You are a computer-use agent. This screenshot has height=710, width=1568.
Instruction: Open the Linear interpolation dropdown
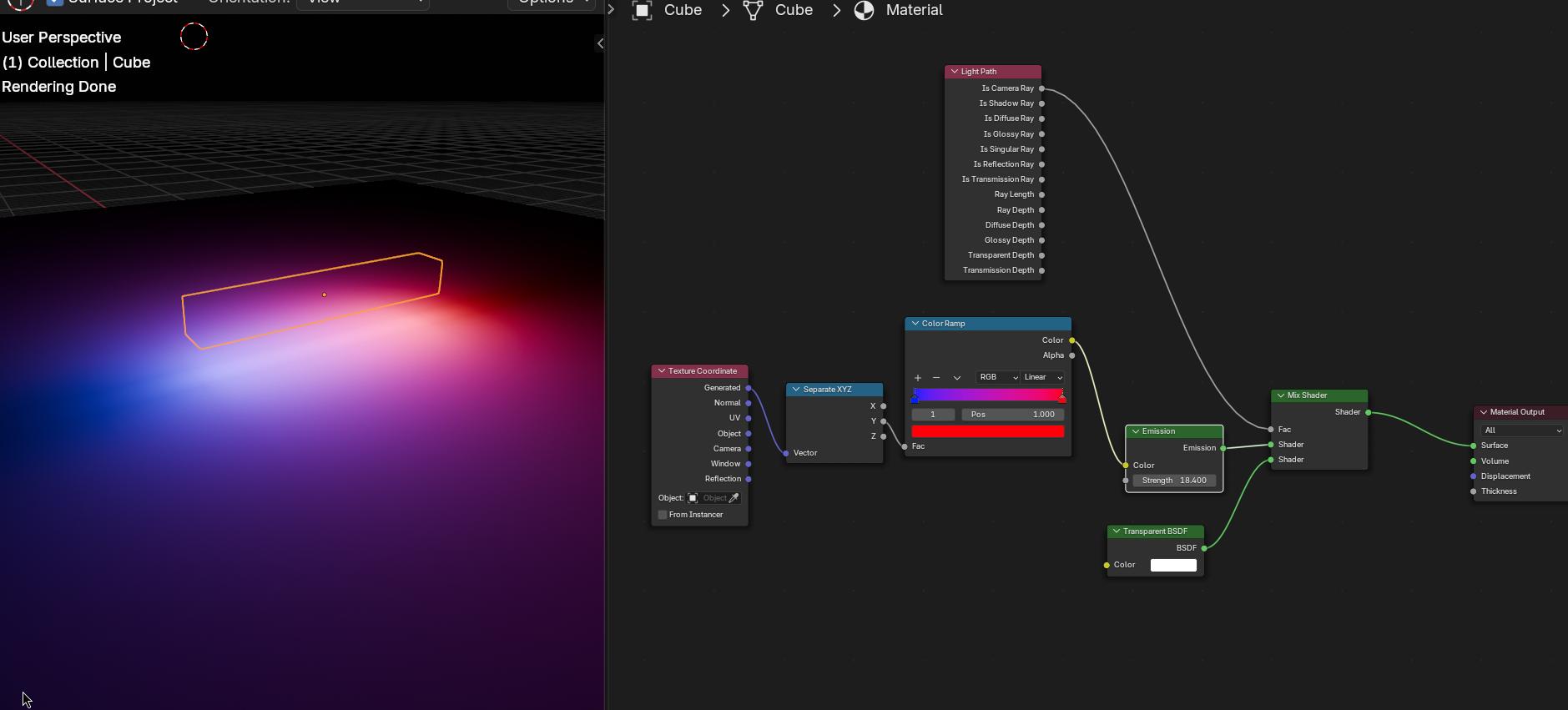[x=1043, y=378]
